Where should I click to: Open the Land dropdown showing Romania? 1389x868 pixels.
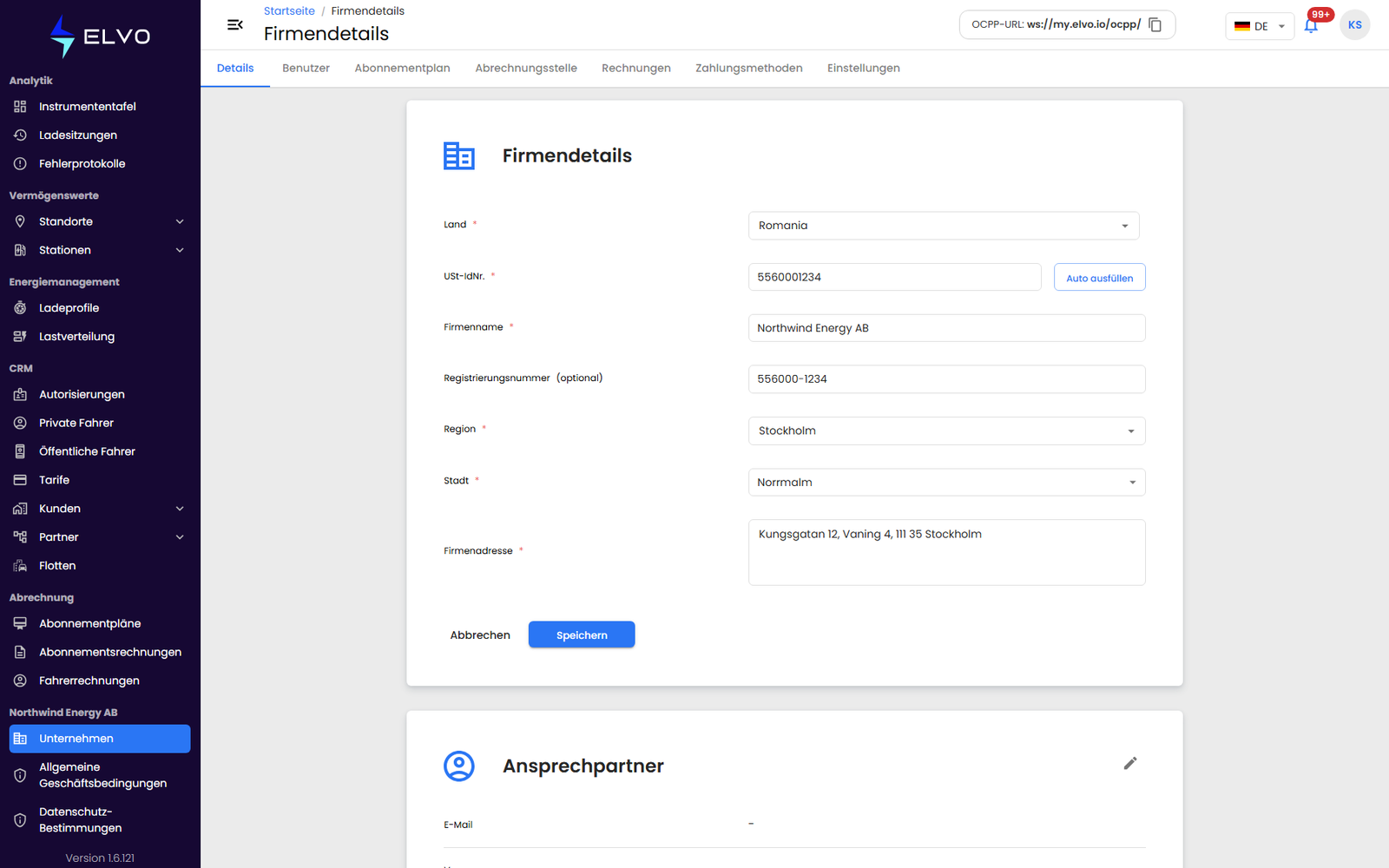(944, 226)
